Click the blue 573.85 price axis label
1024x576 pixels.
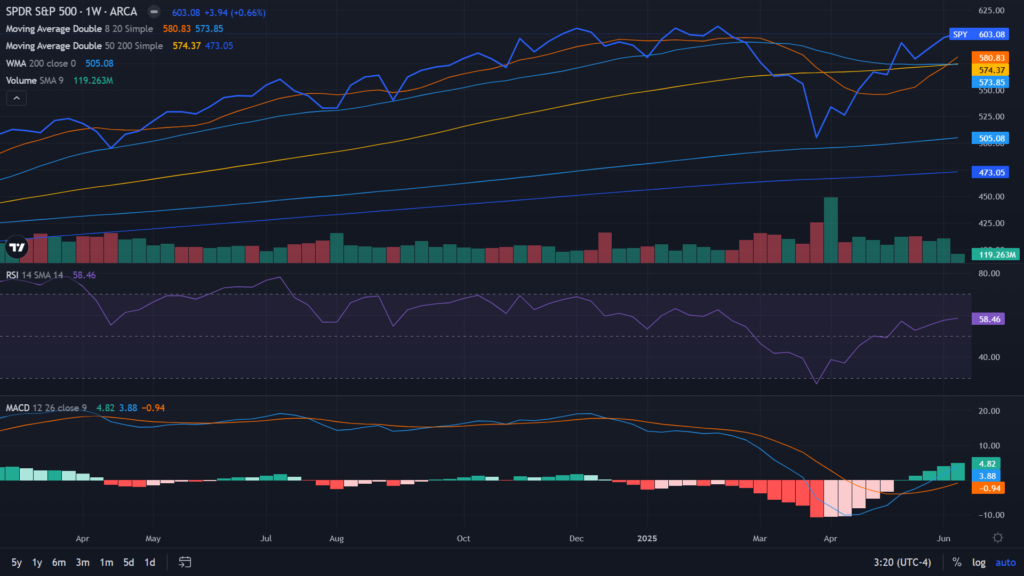991,82
